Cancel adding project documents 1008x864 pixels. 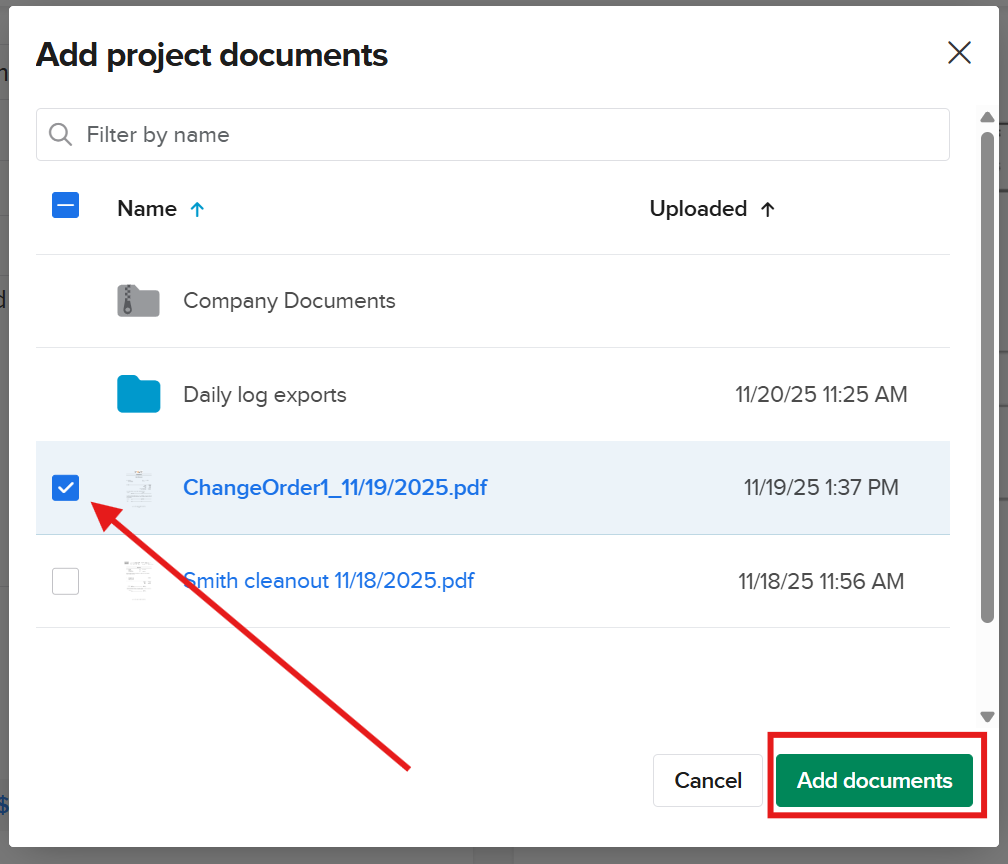point(708,781)
